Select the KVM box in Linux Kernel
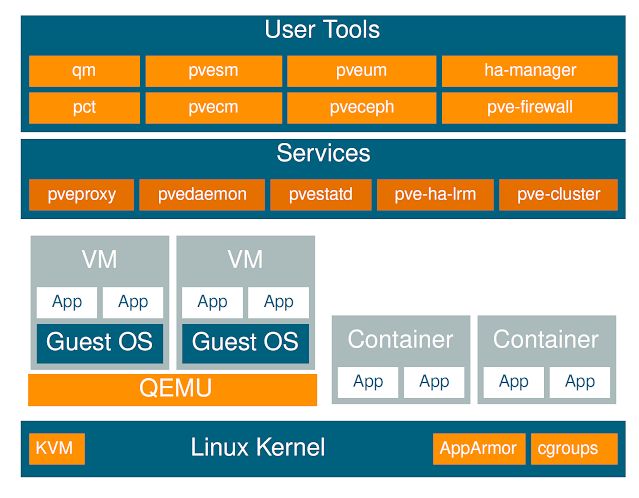 57,449
